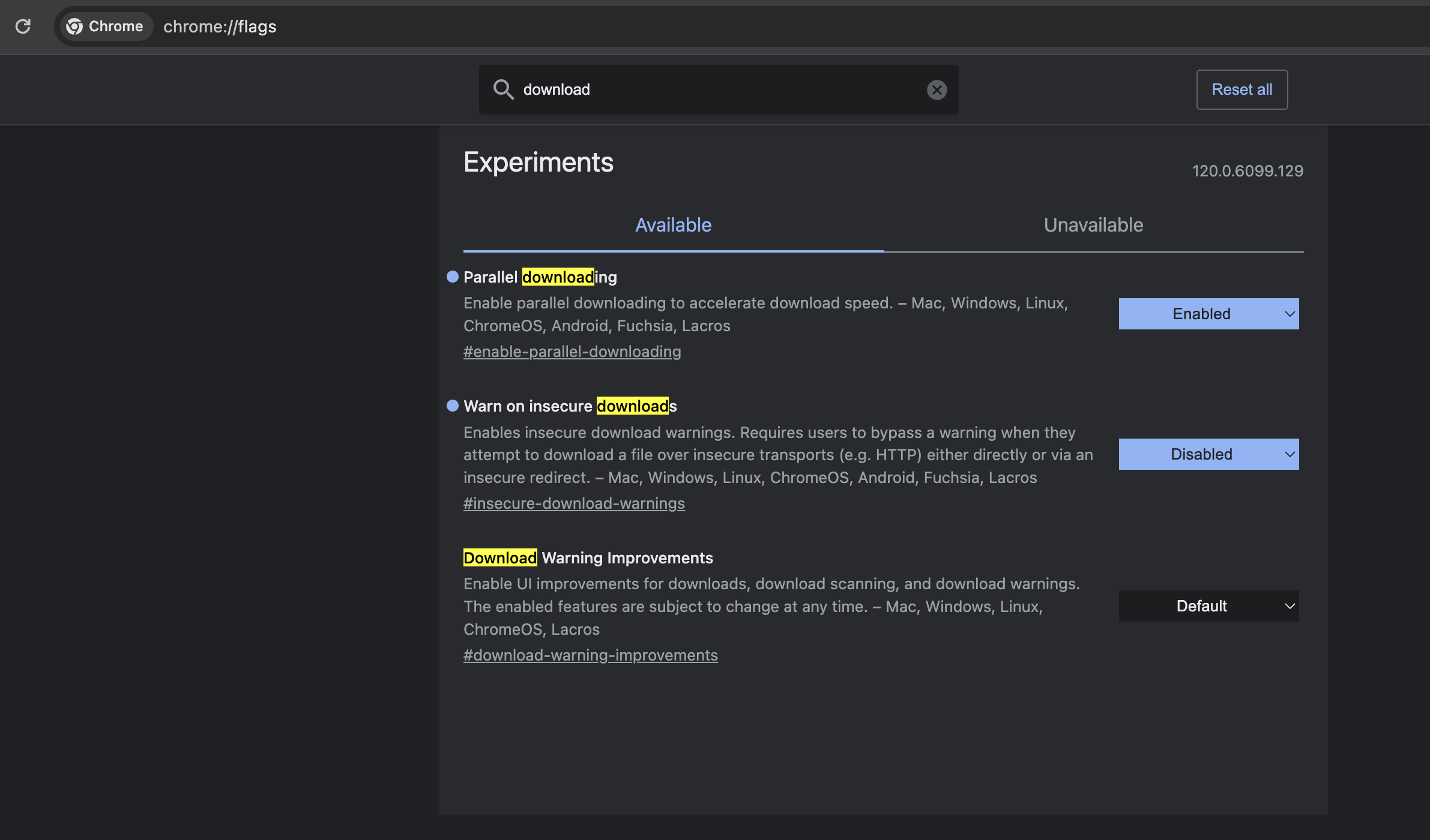Click the Download Warning Improvements title
The height and width of the screenshot is (840, 1430).
click(x=588, y=558)
